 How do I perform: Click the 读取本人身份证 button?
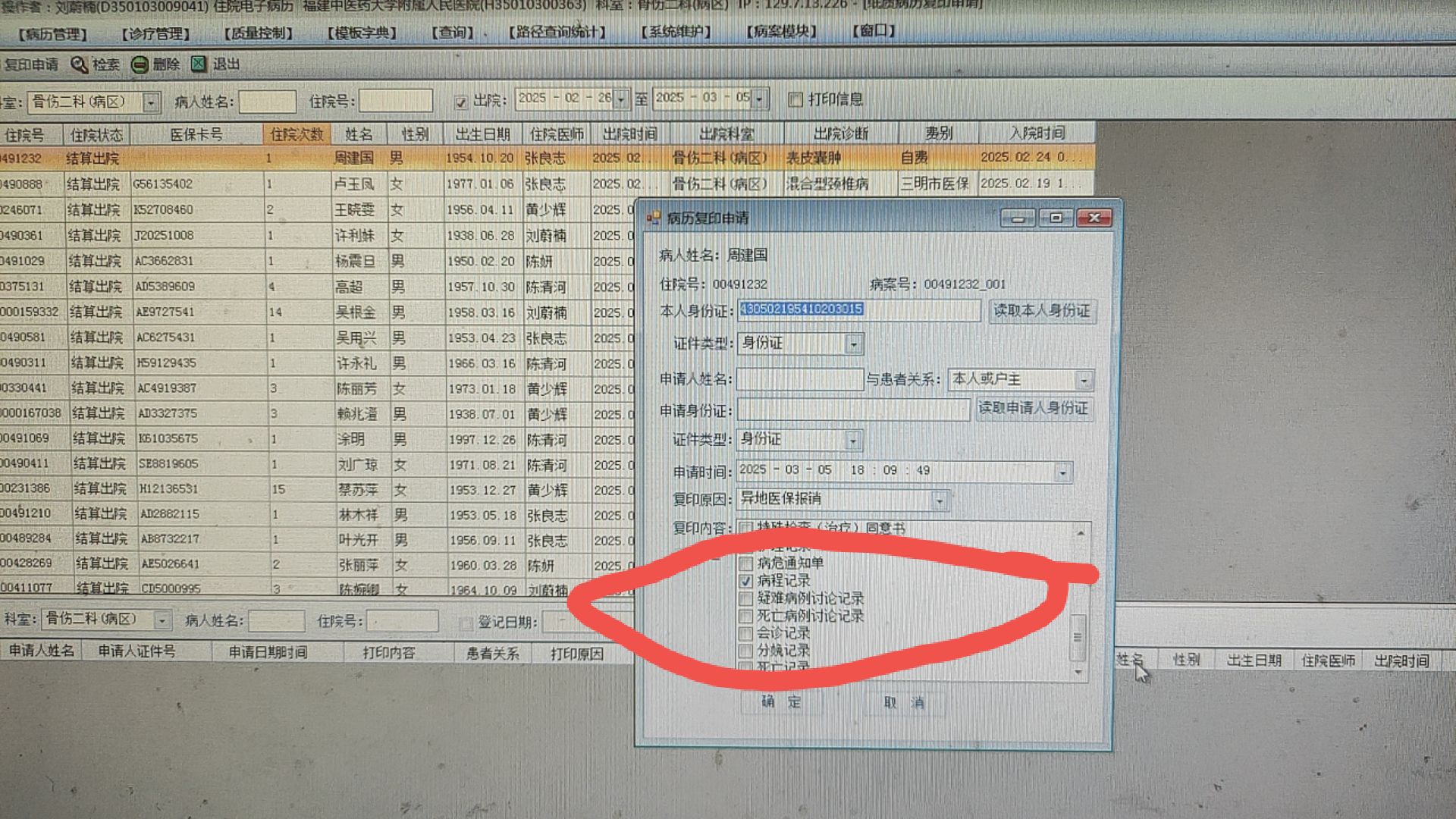[1042, 311]
